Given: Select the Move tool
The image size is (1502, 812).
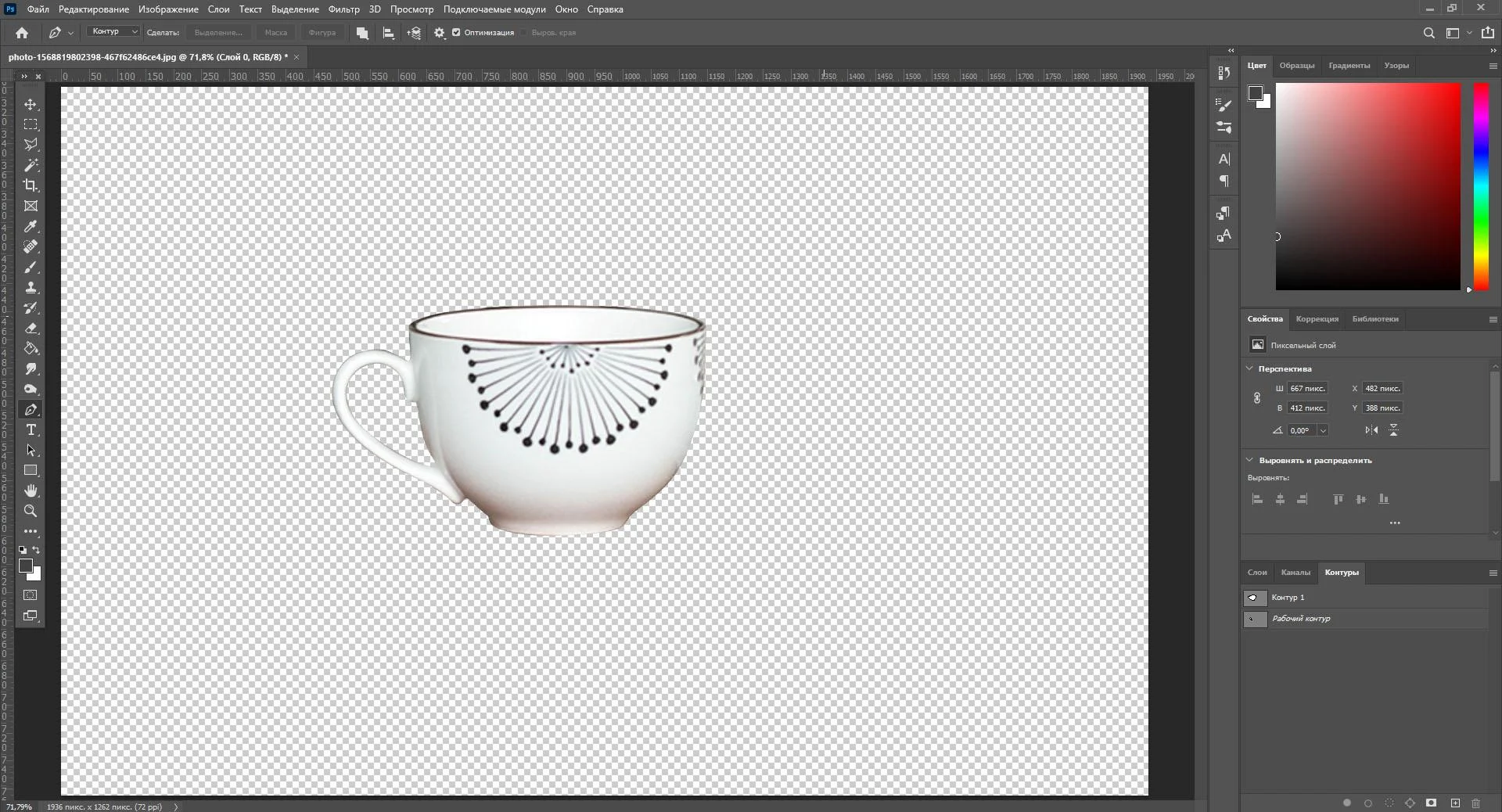Looking at the screenshot, I should (x=31, y=104).
